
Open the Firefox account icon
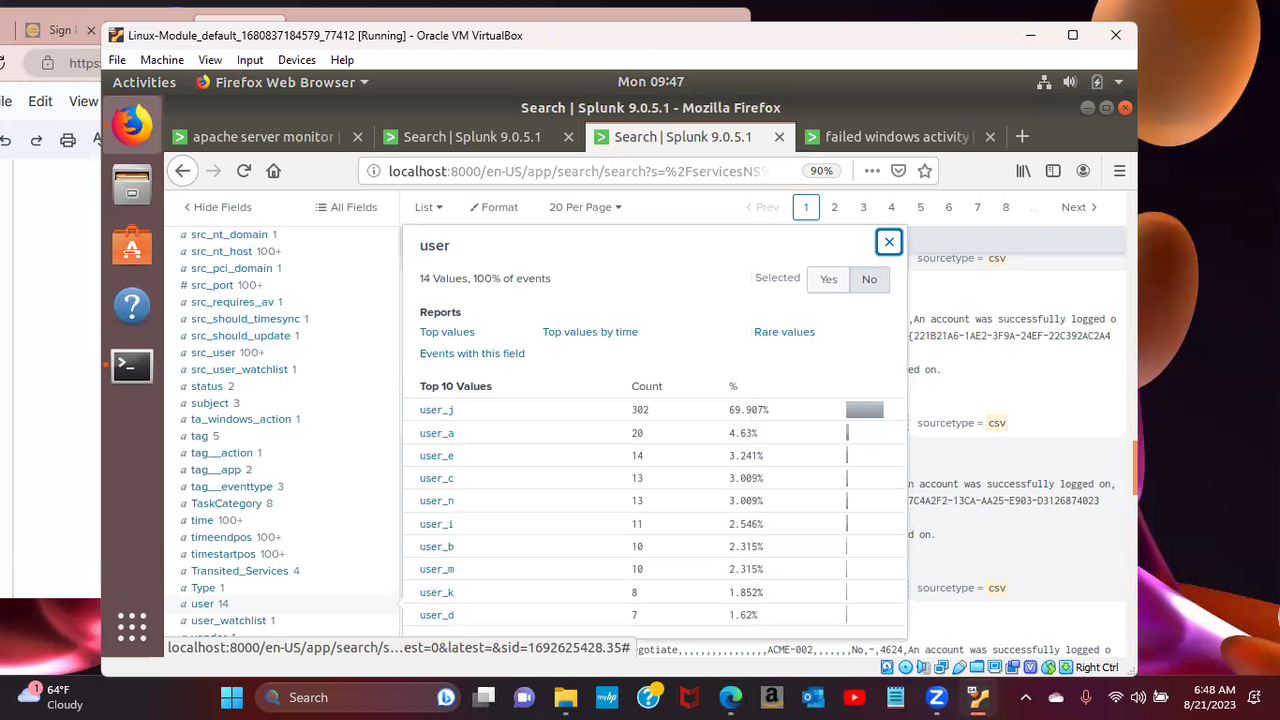point(1083,170)
